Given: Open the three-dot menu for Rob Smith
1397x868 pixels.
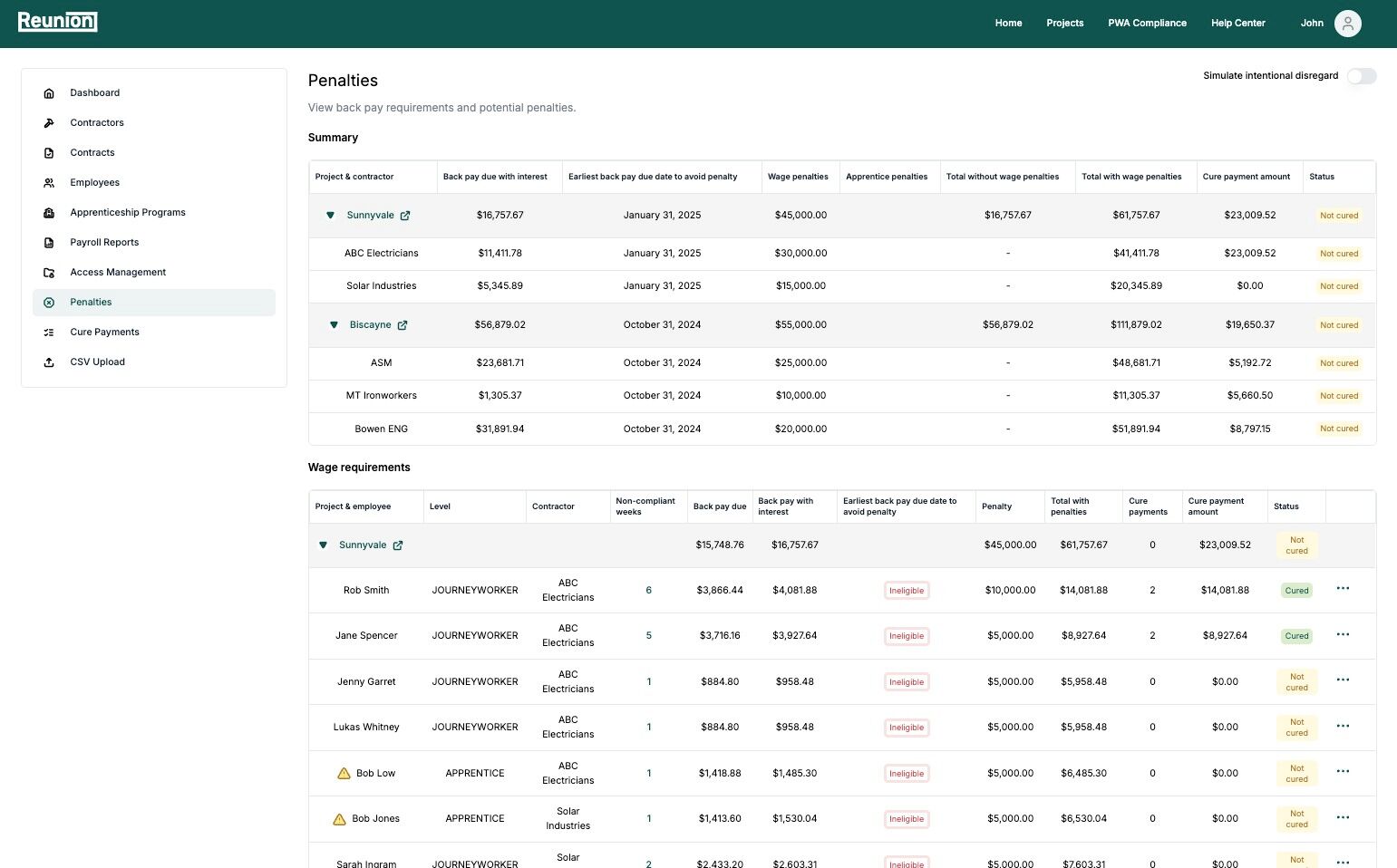Looking at the screenshot, I should [1343, 589].
